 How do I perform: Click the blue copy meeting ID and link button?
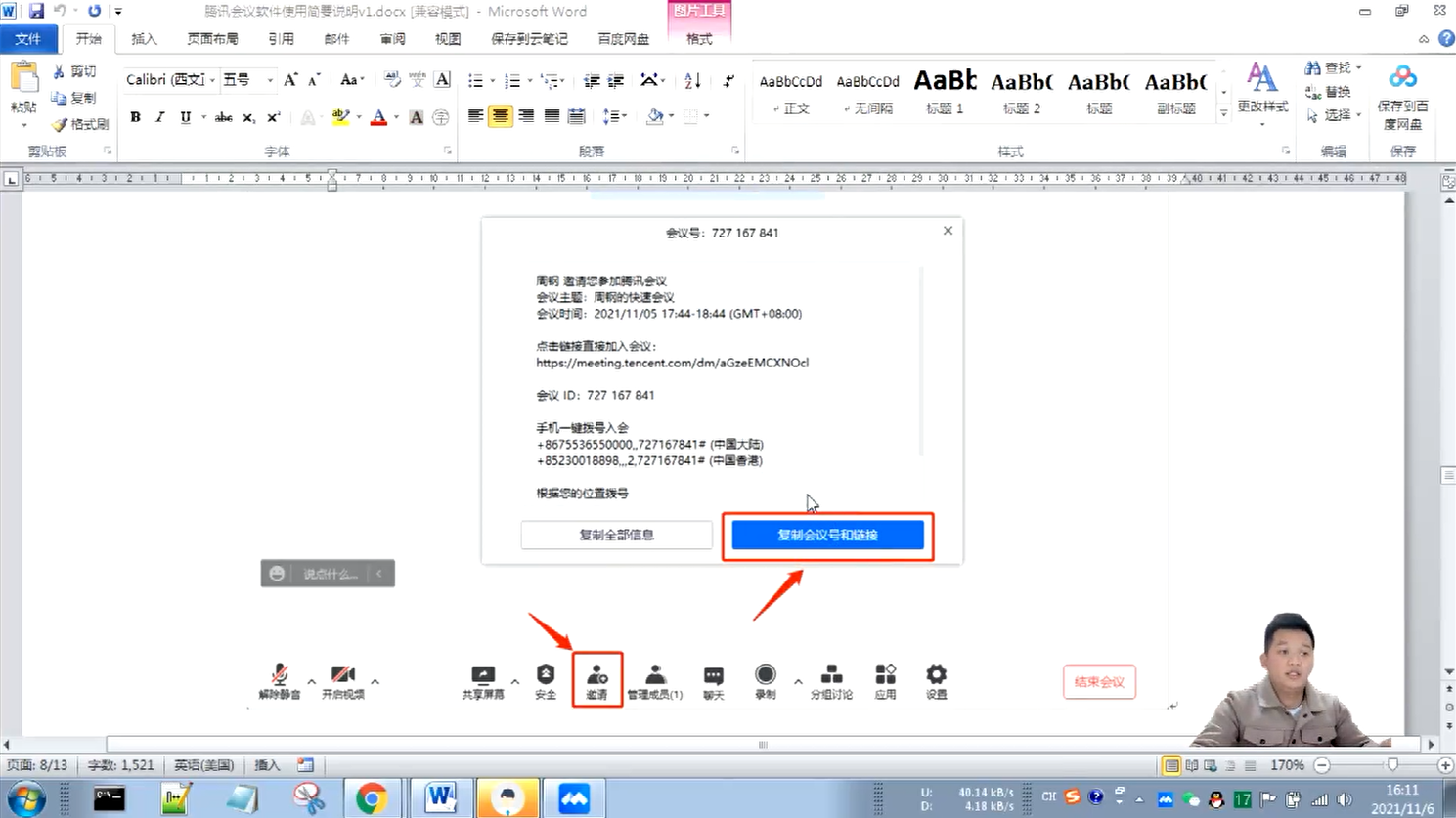[827, 535]
